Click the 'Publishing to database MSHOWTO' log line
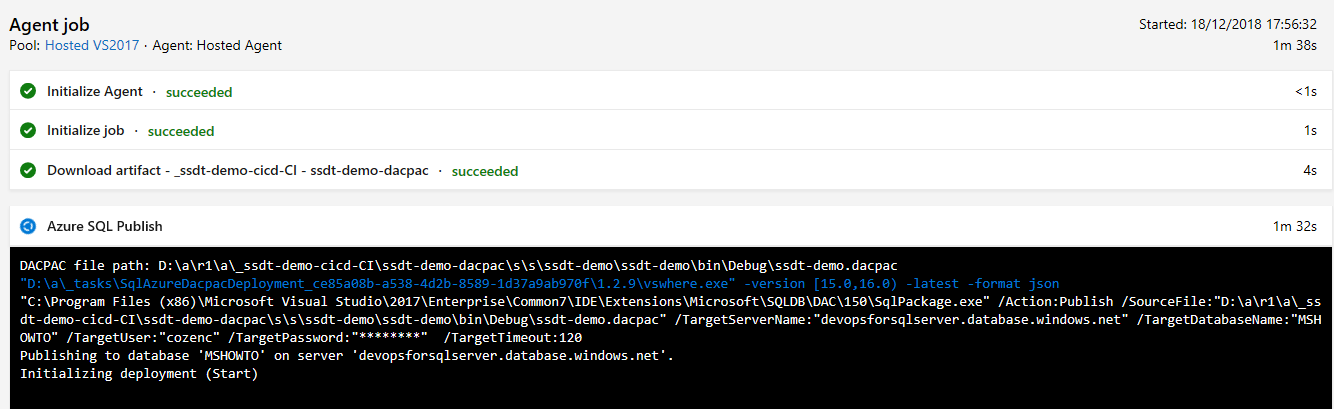Image resolution: width=1334 pixels, height=409 pixels. click(347, 355)
